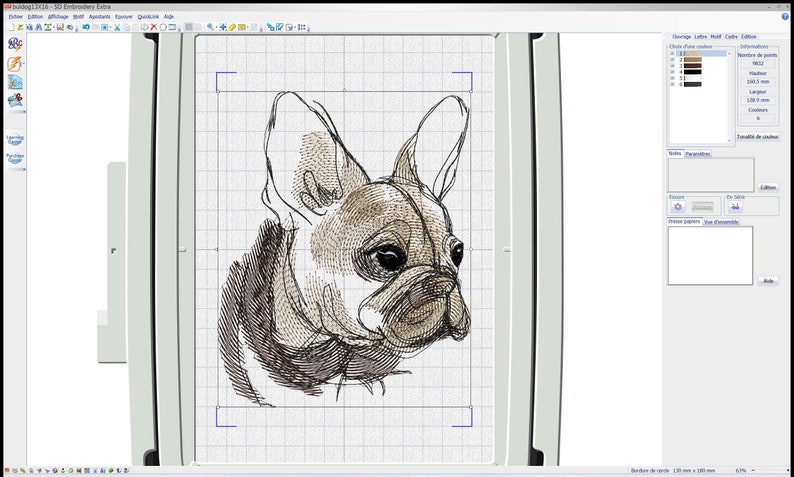Open the Aide menu
This screenshot has height=477, width=794.
point(169,17)
